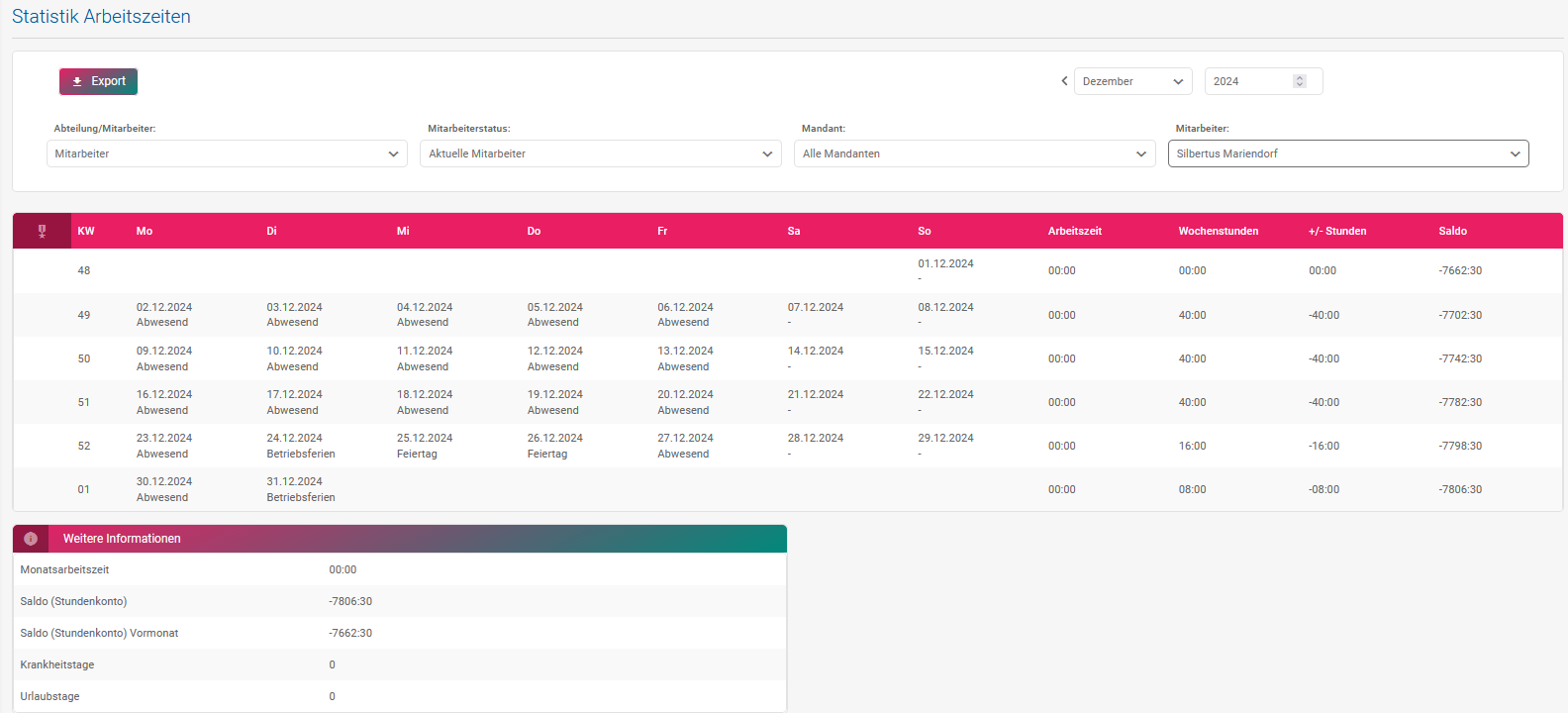Select the 30.12.2024 Abwesend cell
Image resolution: width=1568 pixels, height=713 pixels.
(164, 489)
